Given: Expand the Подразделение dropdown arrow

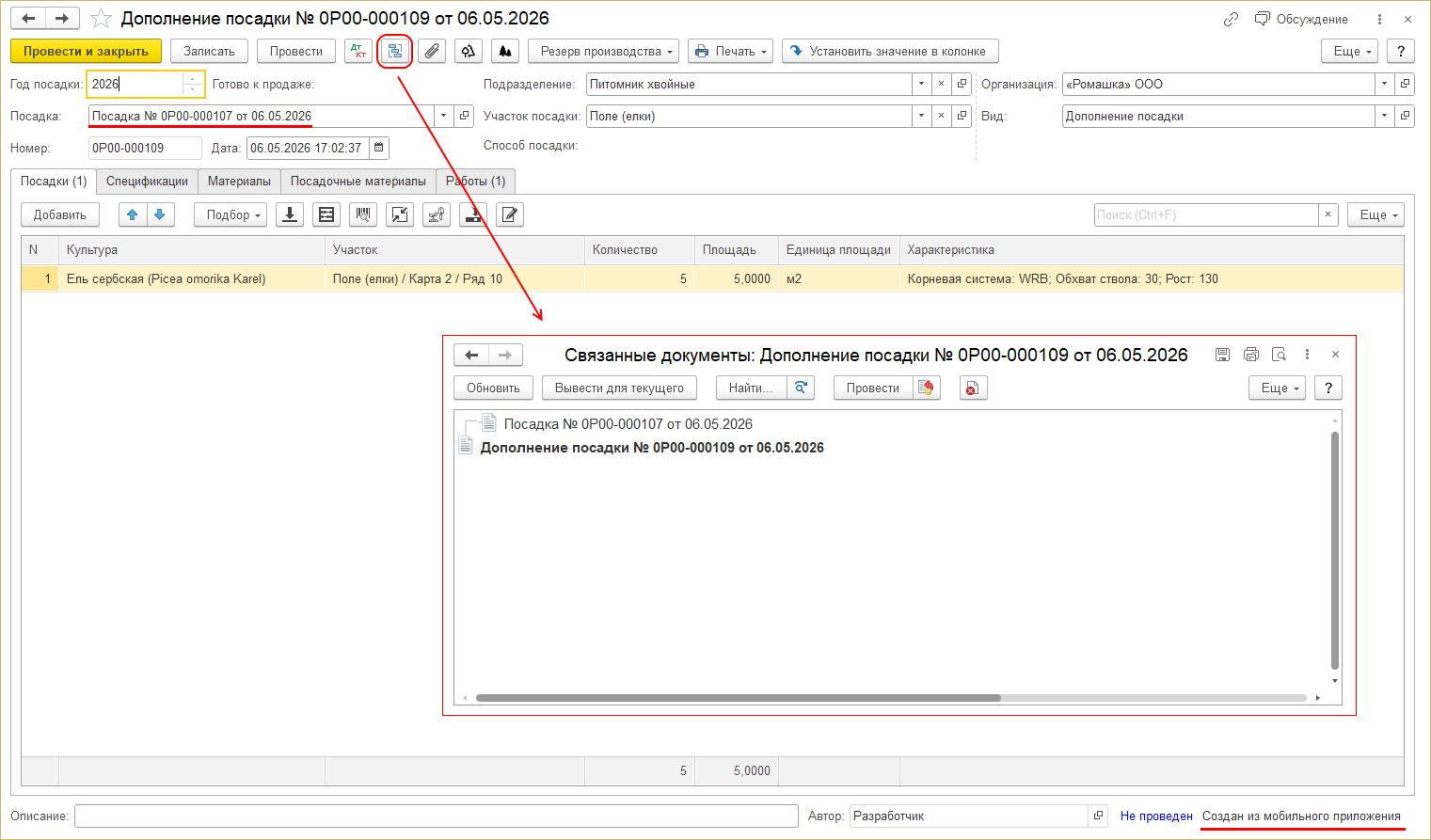Looking at the screenshot, I should [x=921, y=84].
